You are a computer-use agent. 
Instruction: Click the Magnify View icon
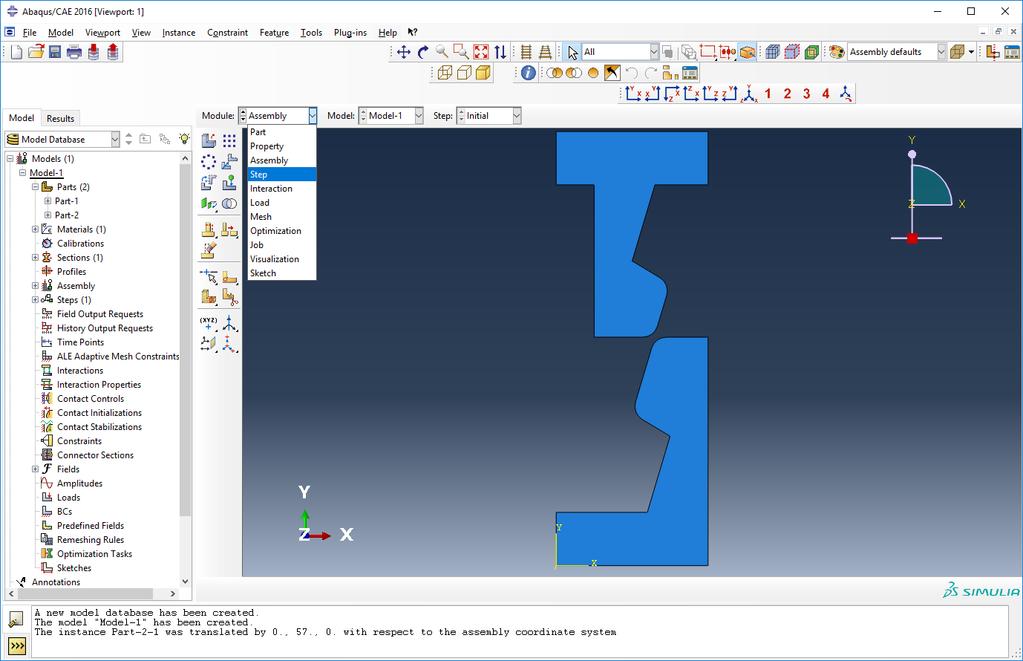point(442,52)
